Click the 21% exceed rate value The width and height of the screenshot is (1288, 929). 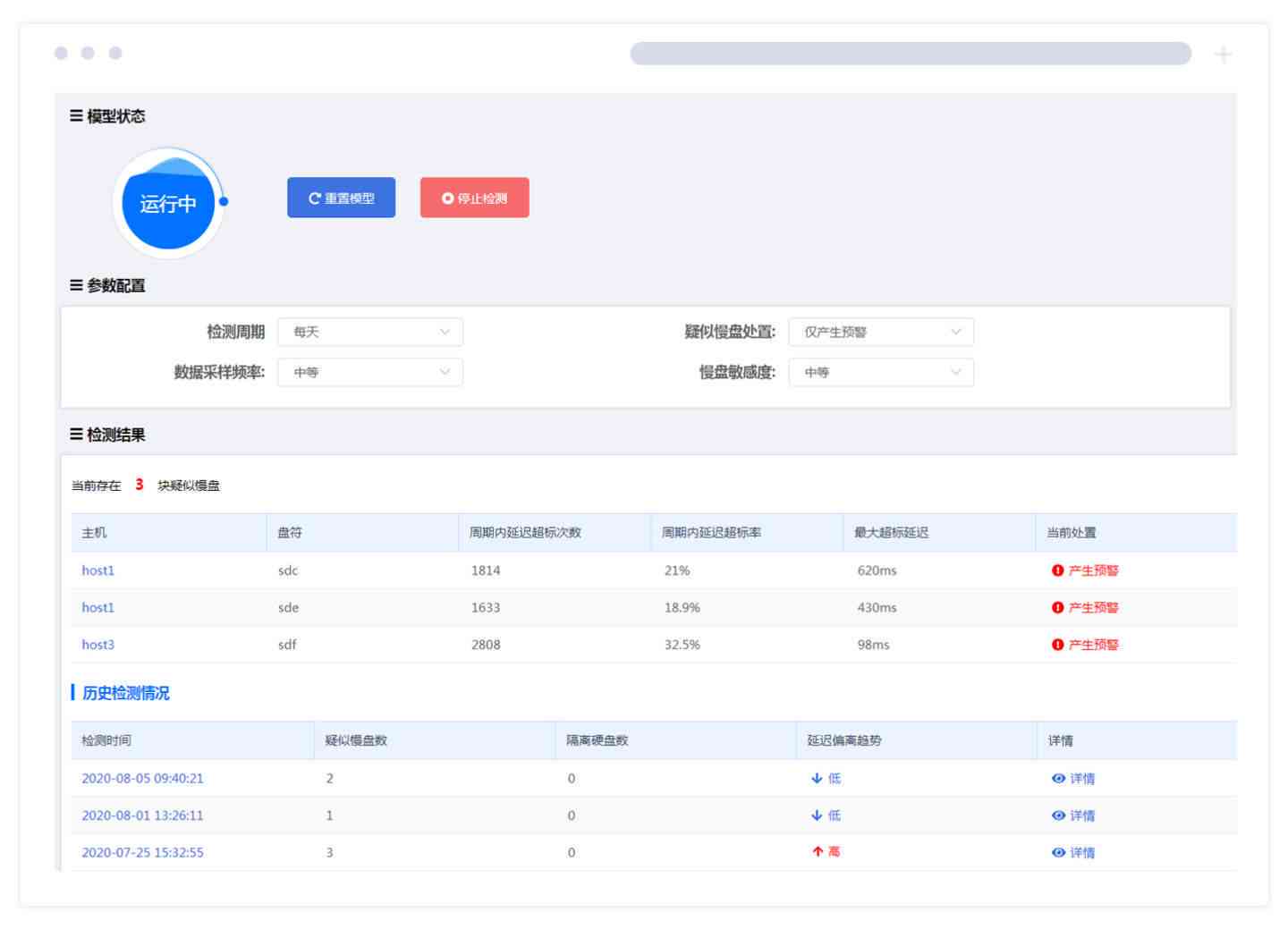click(x=677, y=570)
